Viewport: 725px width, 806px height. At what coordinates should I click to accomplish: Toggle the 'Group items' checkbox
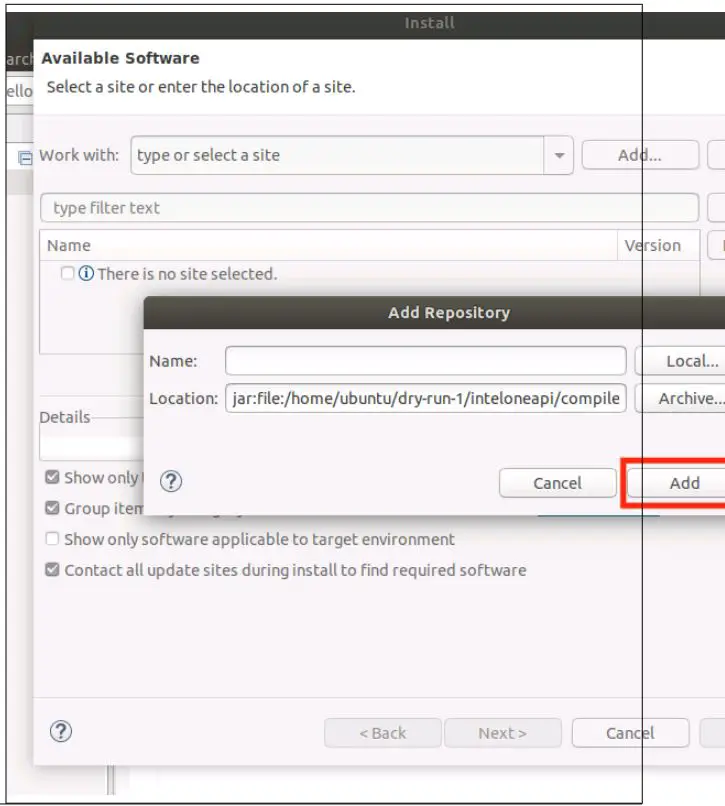coord(52,508)
